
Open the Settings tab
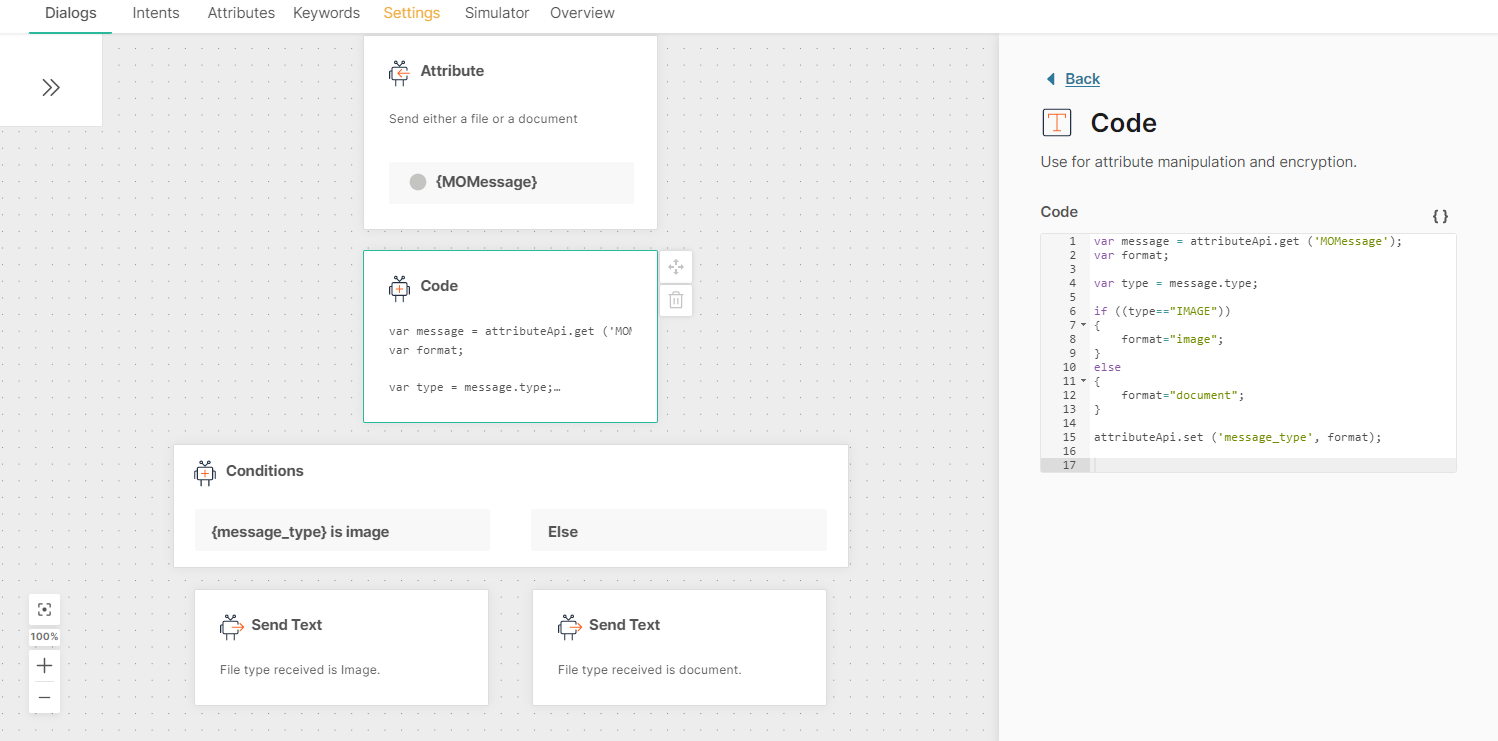pyautogui.click(x=412, y=13)
